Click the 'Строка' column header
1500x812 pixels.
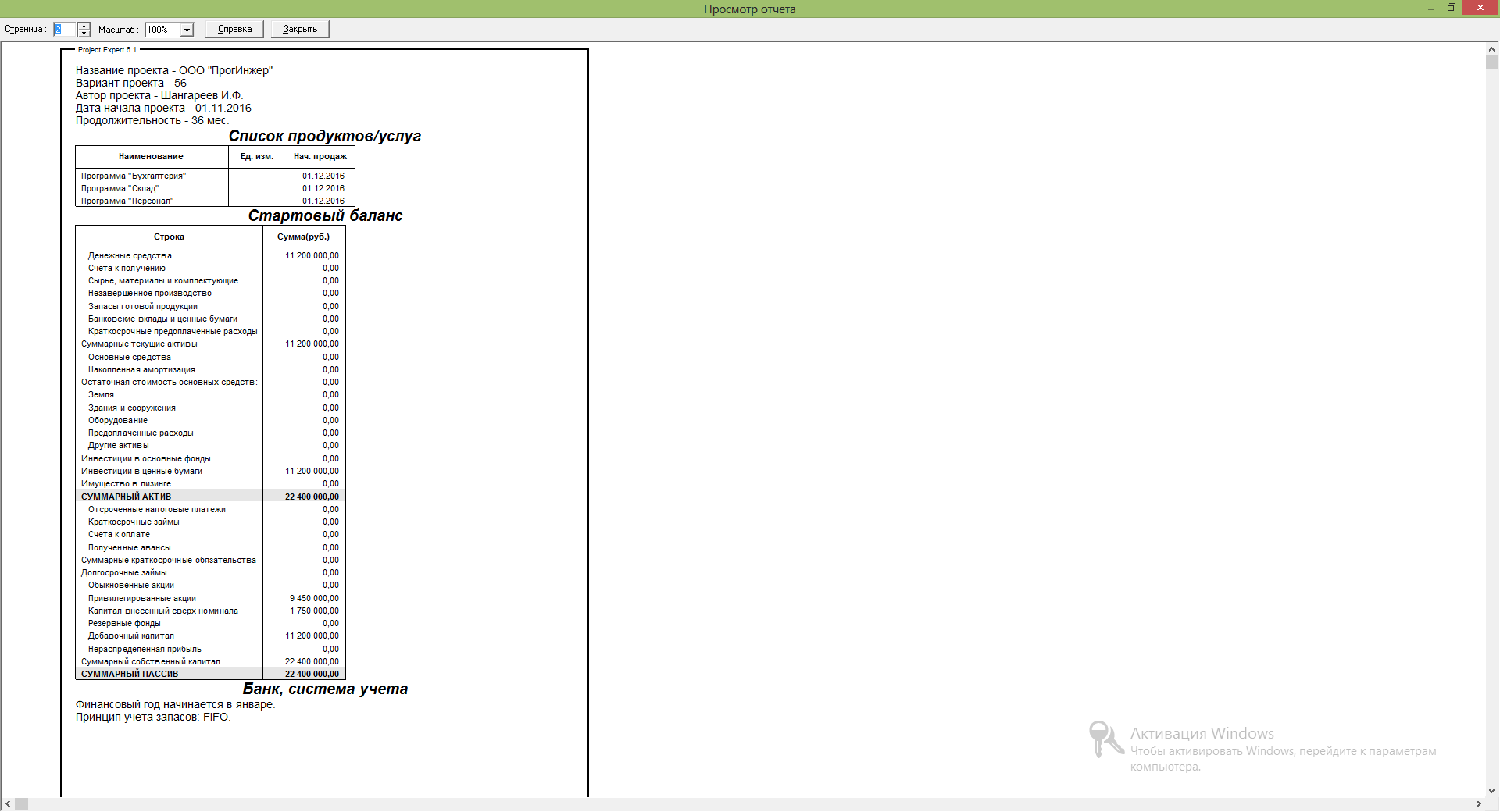coord(169,237)
